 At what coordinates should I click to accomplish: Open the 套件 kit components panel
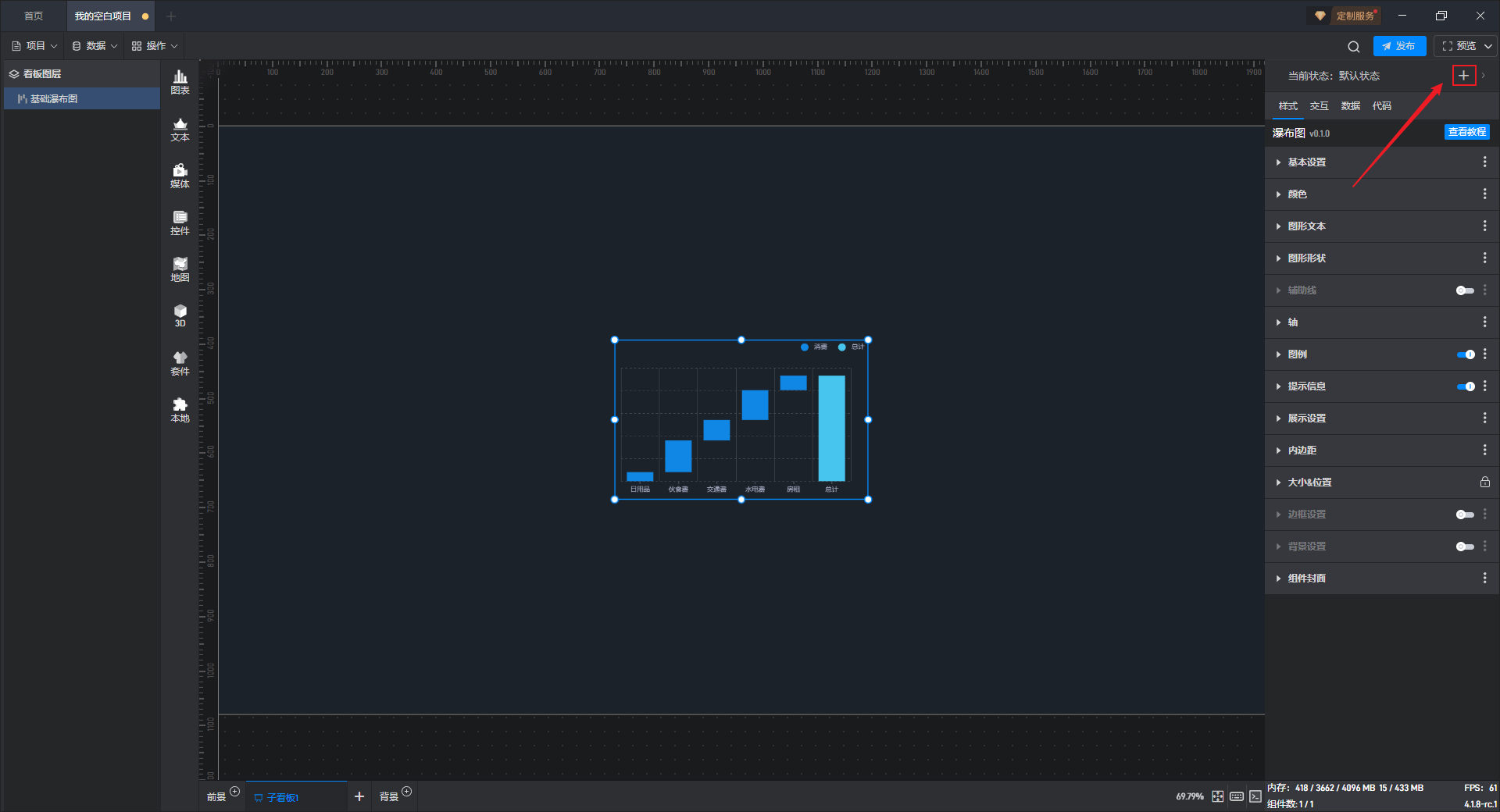(180, 363)
